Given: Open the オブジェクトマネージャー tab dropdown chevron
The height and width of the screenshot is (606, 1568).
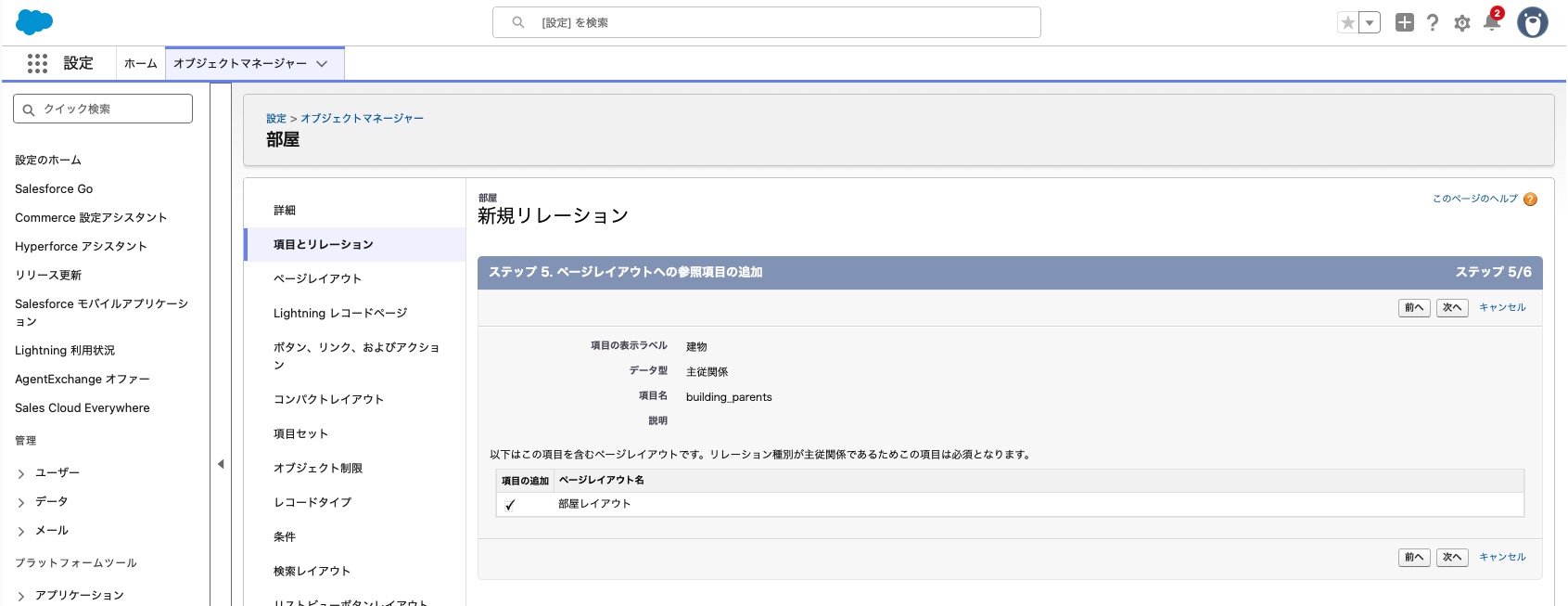Looking at the screenshot, I should point(322,64).
